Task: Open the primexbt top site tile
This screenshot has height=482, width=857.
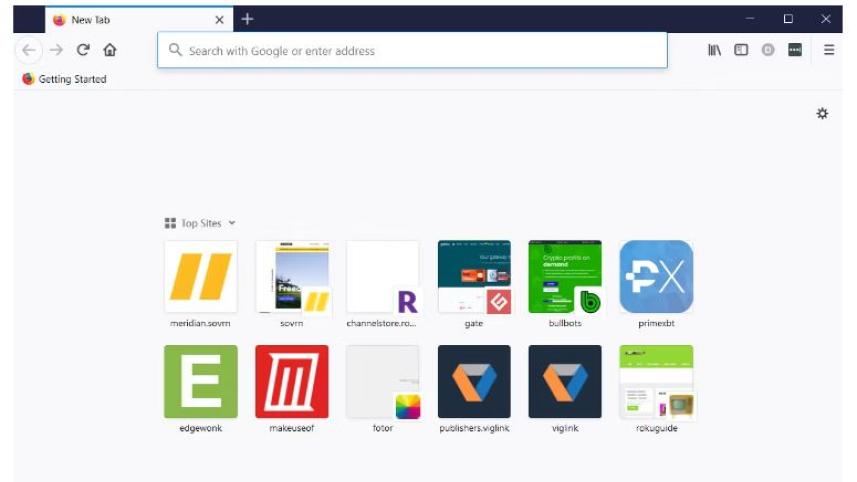Action: [656, 277]
